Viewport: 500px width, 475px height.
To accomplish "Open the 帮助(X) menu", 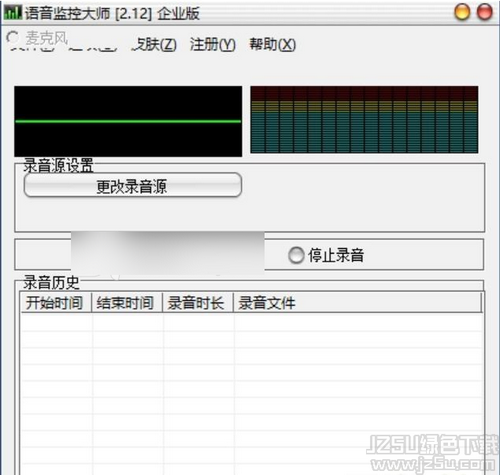I will (273, 44).
